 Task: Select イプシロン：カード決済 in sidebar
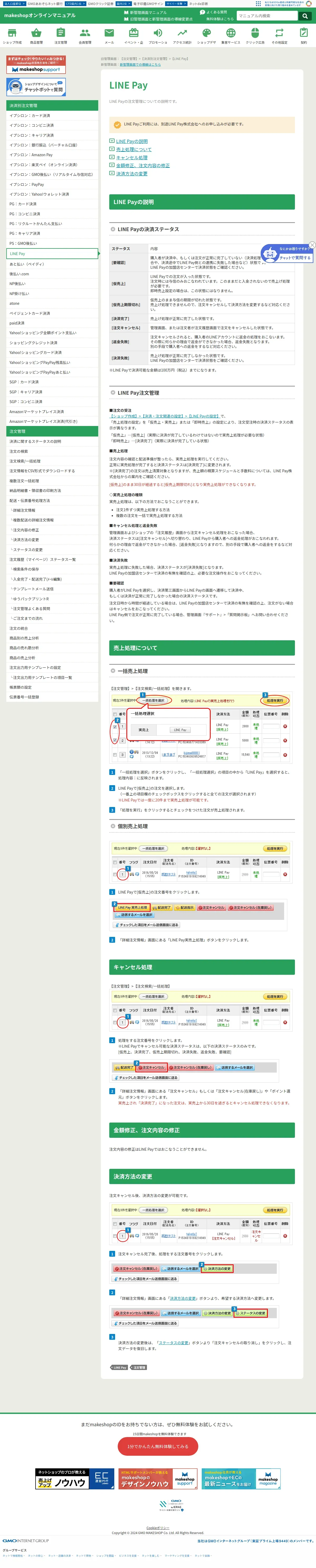pos(52,116)
